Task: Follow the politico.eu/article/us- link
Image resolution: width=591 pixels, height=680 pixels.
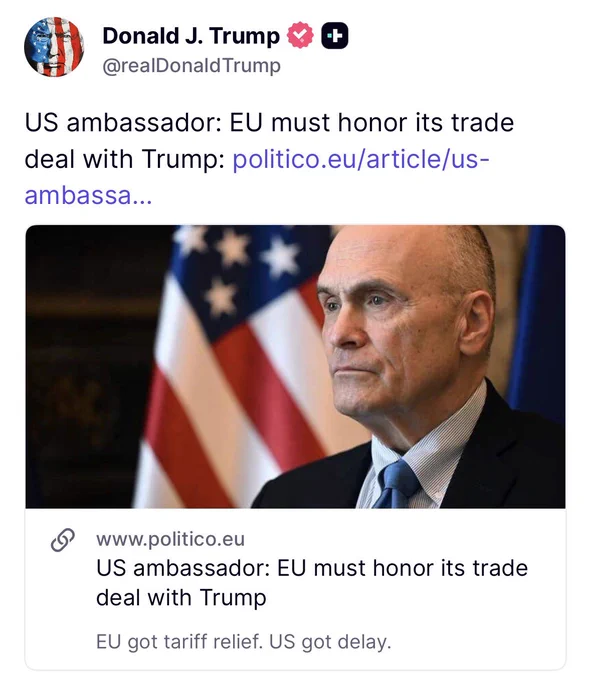Action: pos(361,159)
